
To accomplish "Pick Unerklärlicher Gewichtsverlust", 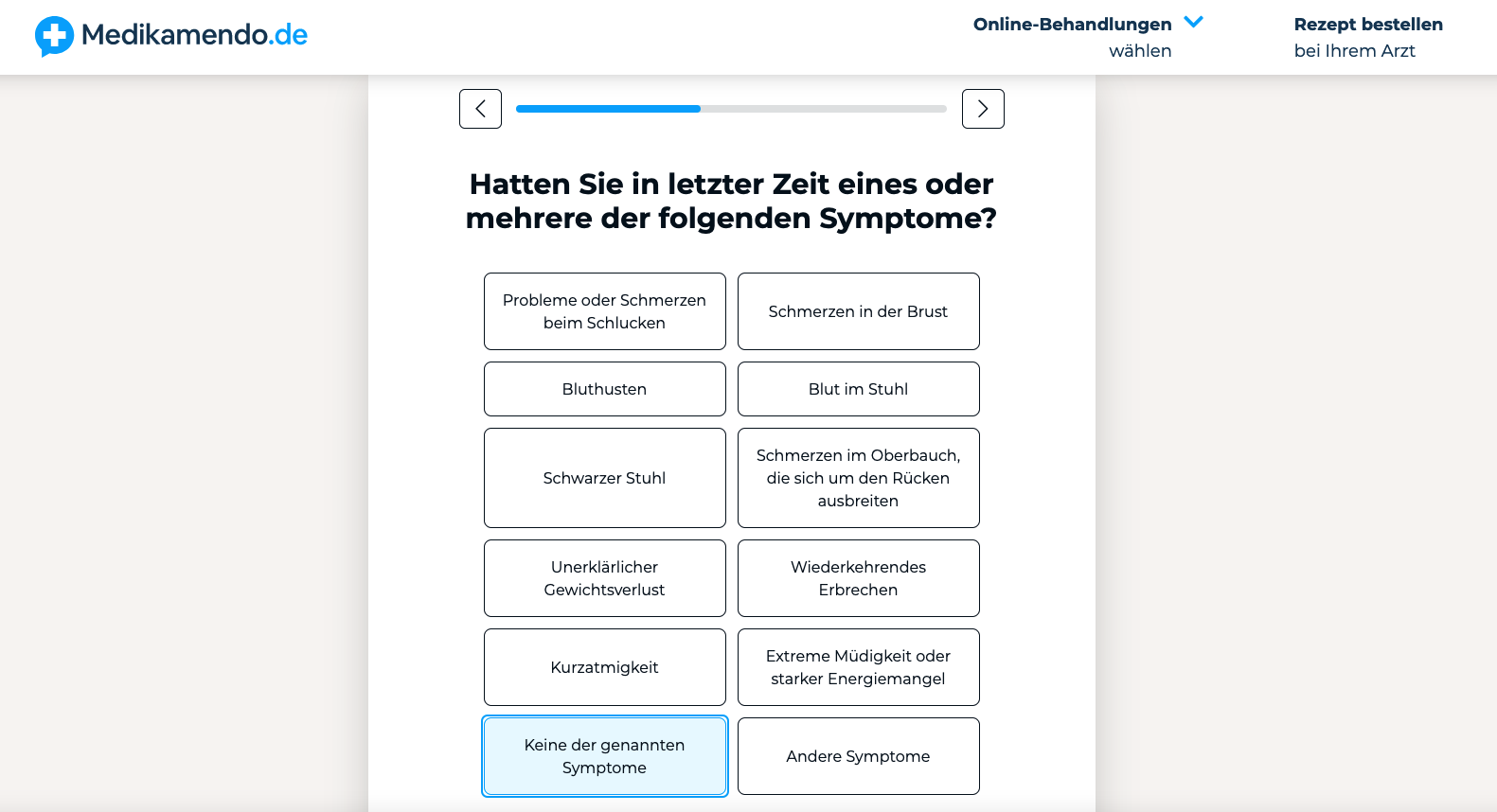I will (x=604, y=578).
